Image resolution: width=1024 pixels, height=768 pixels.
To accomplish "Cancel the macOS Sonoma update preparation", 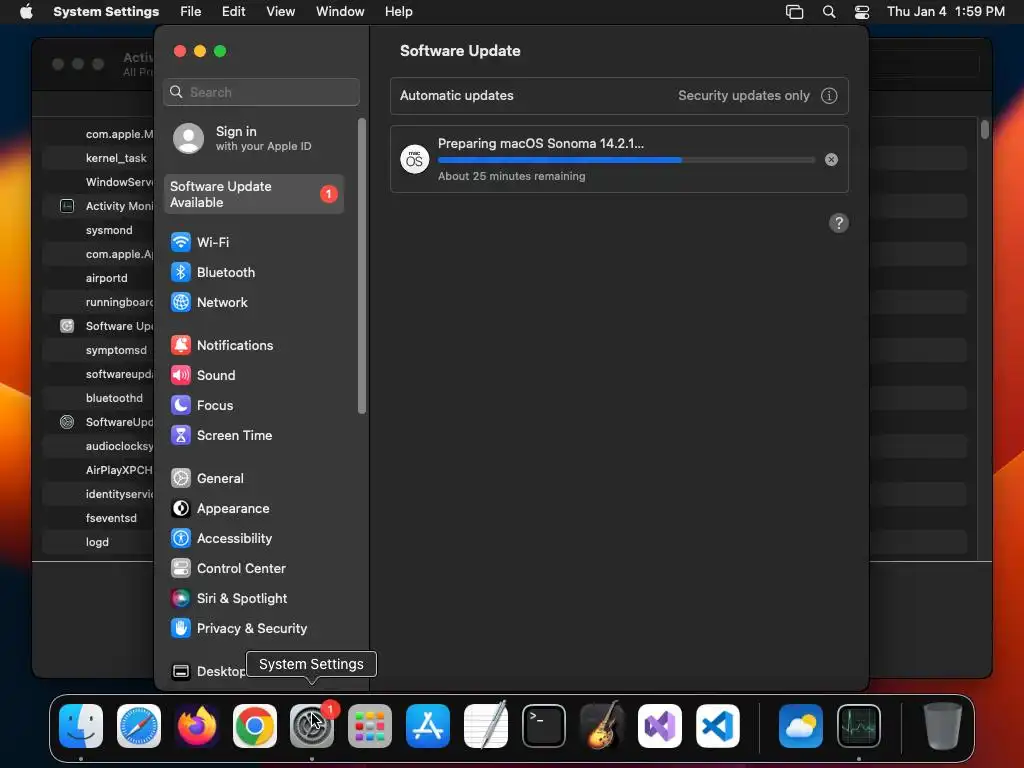I will 831,159.
